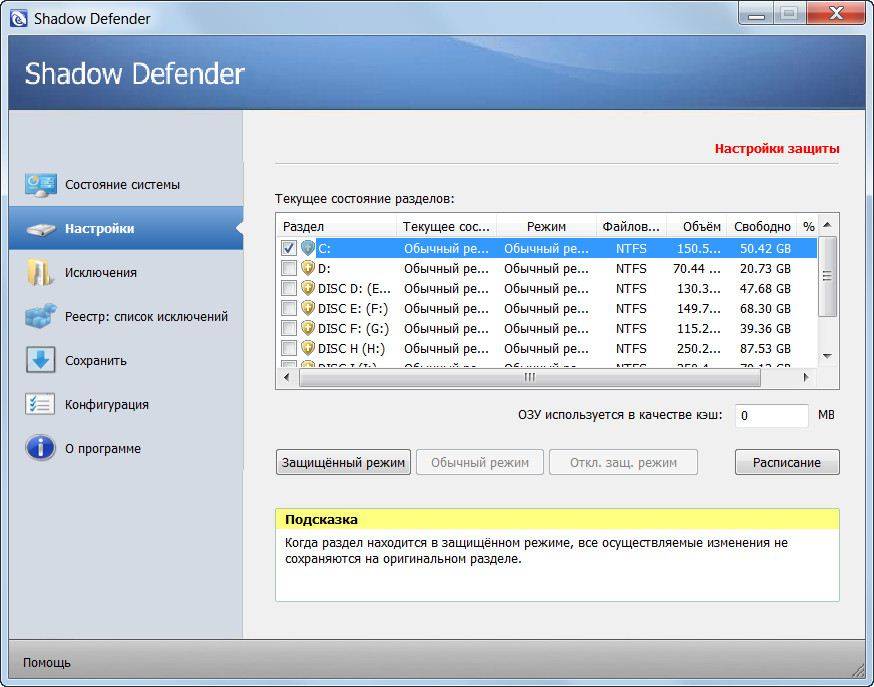Sort by the Файлов... column header
This screenshot has height=687, width=874.
coord(631,226)
